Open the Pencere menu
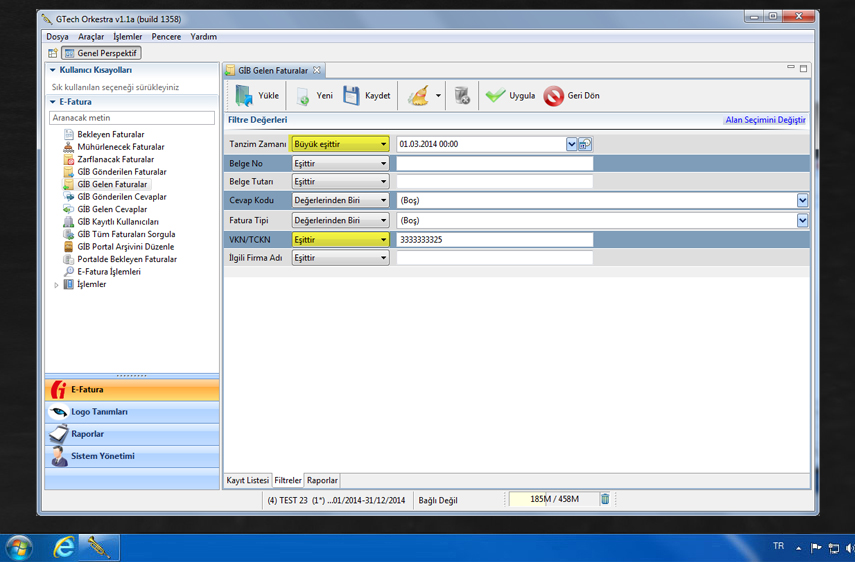Image resolution: width=855 pixels, height=562 pixels. 166,37
